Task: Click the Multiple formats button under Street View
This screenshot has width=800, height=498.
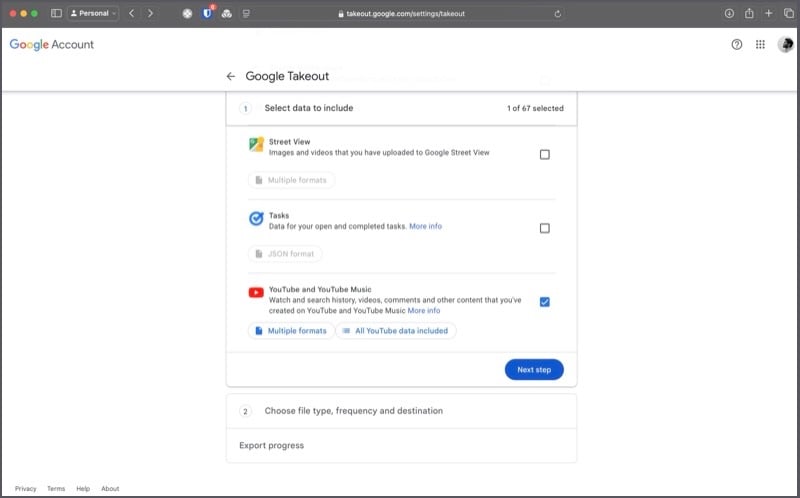Action: pos(291,180)
